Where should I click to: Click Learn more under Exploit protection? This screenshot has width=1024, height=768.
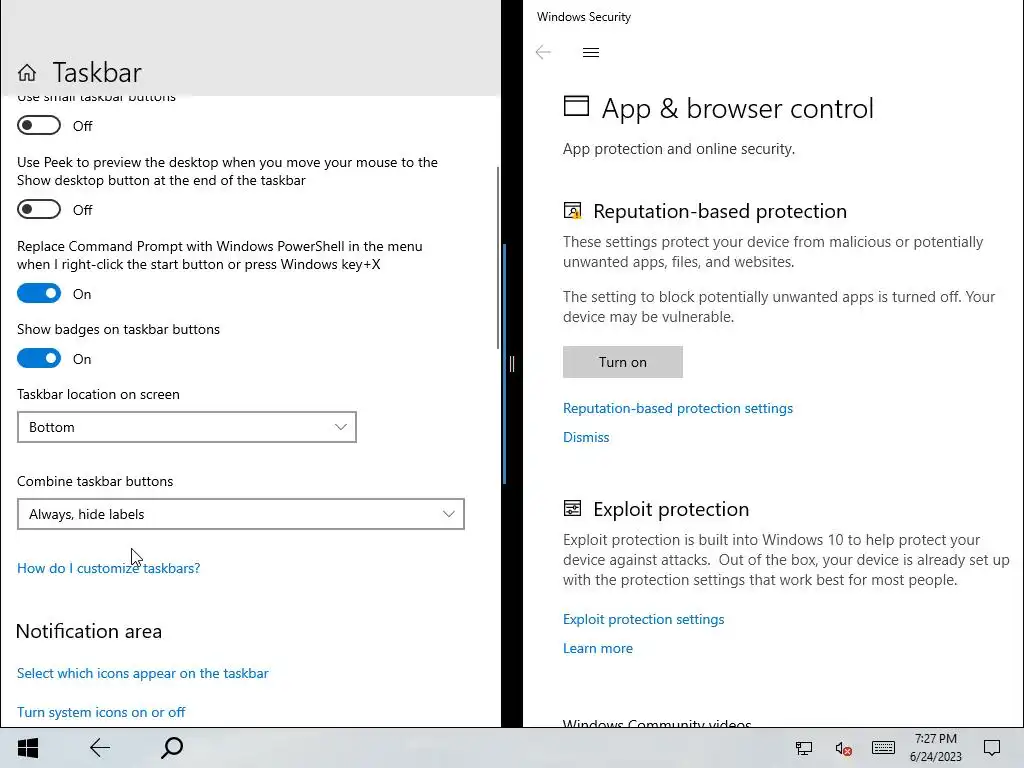(x=598, y=648)
